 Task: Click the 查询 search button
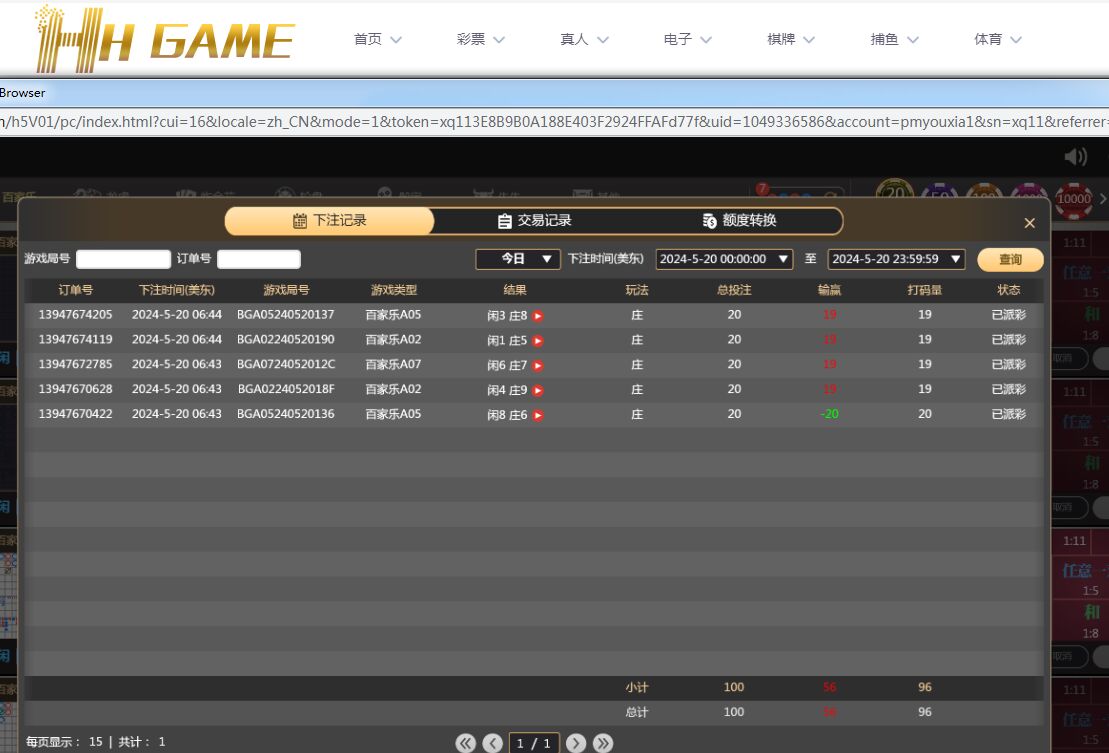click(1010, 260)
